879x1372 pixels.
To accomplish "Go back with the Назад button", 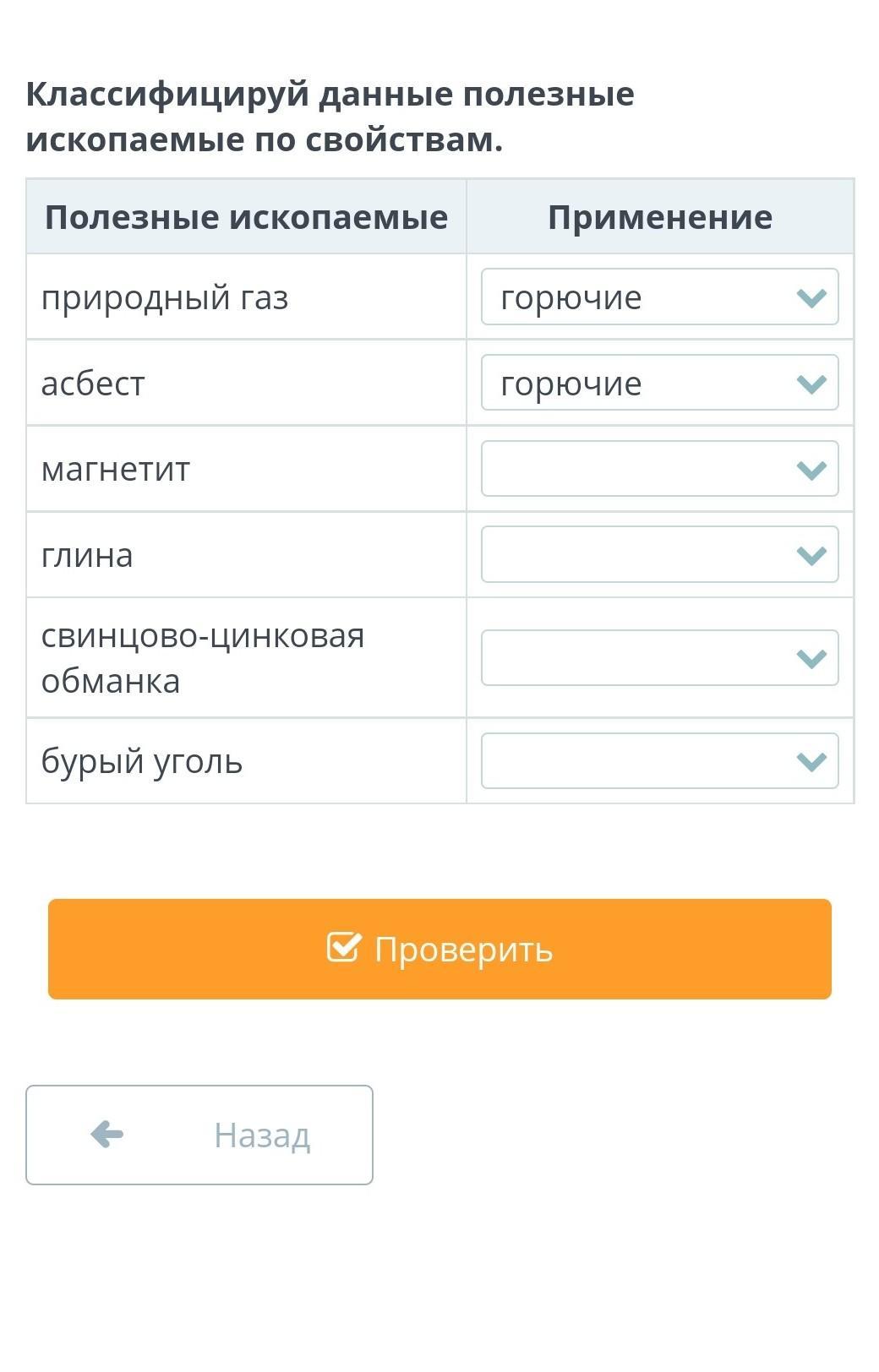I will click(199, 1135).
